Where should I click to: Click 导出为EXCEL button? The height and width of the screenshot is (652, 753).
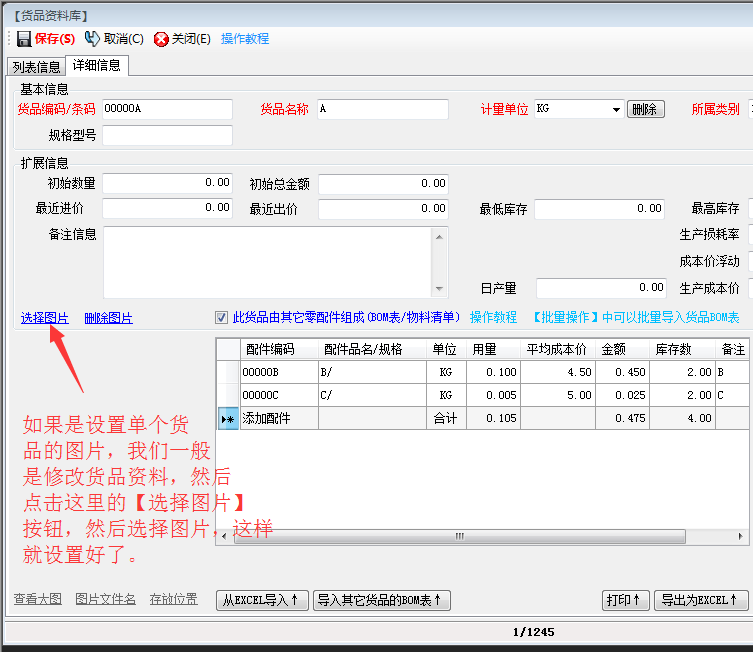[701, 600]
